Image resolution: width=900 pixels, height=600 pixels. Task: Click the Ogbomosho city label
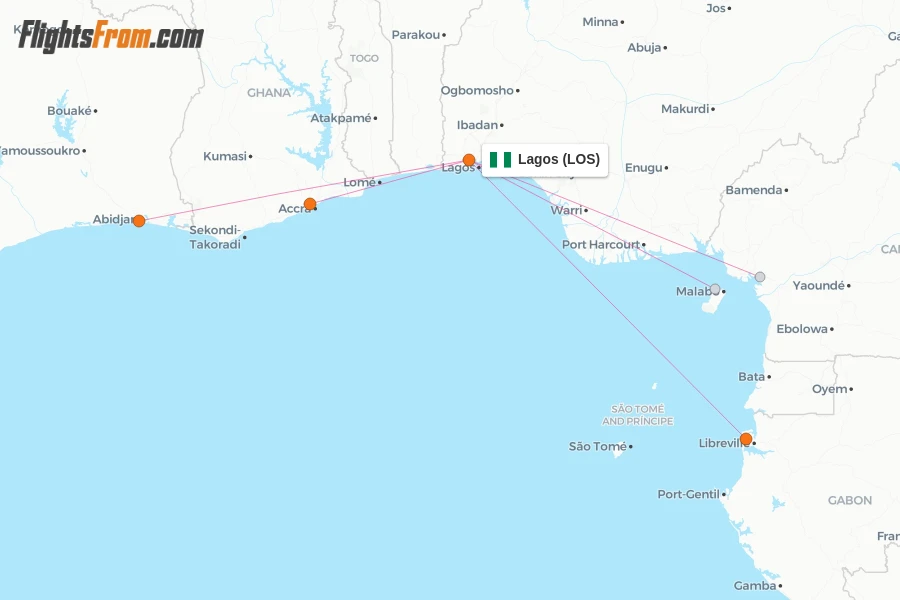477,91
